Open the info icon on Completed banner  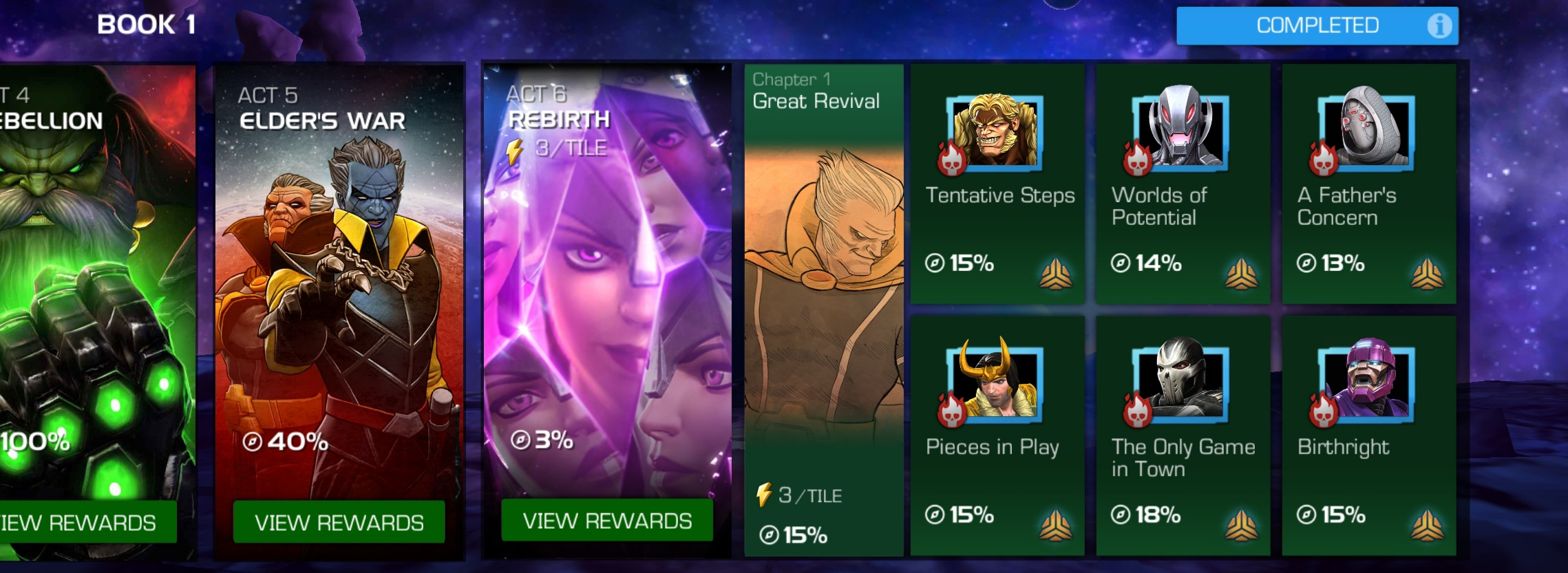tap(1439, 25)
